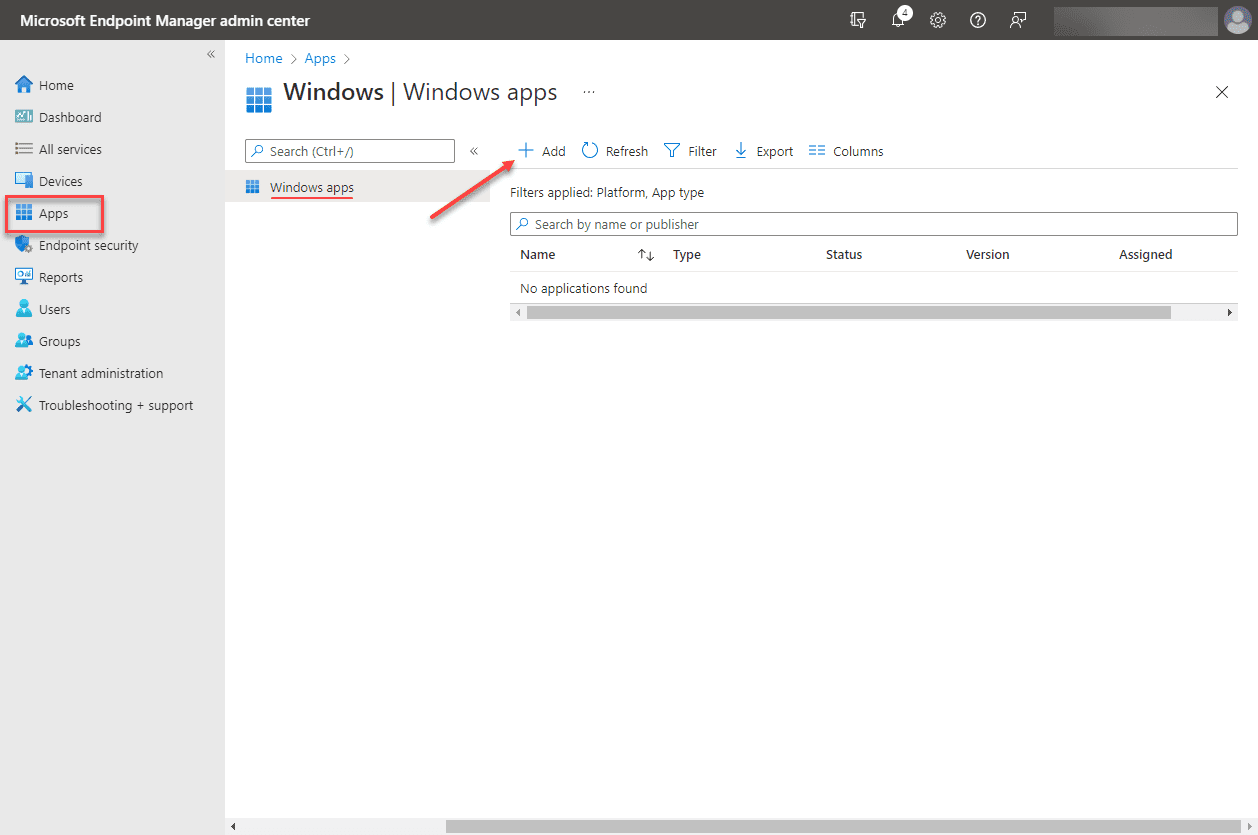
Task: Collapse the left navigation pane
Action: [x=211, y=54]
